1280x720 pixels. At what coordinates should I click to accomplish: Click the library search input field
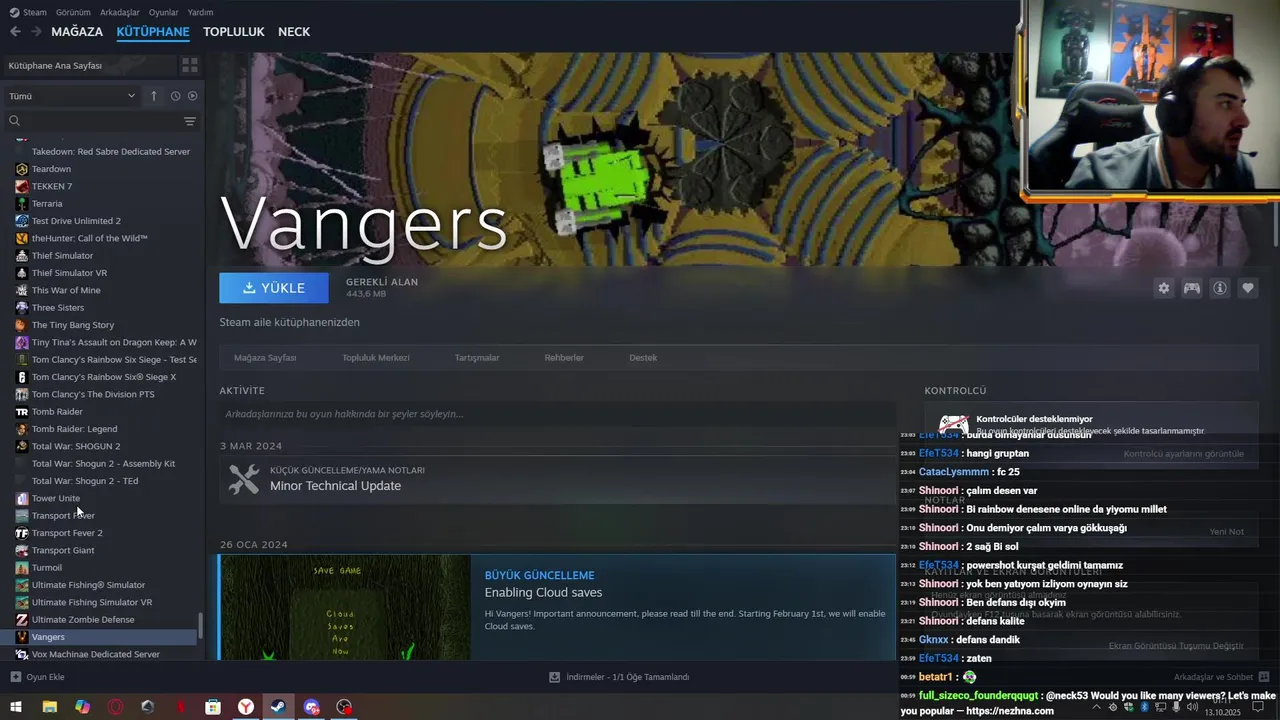tap(100, 121)
